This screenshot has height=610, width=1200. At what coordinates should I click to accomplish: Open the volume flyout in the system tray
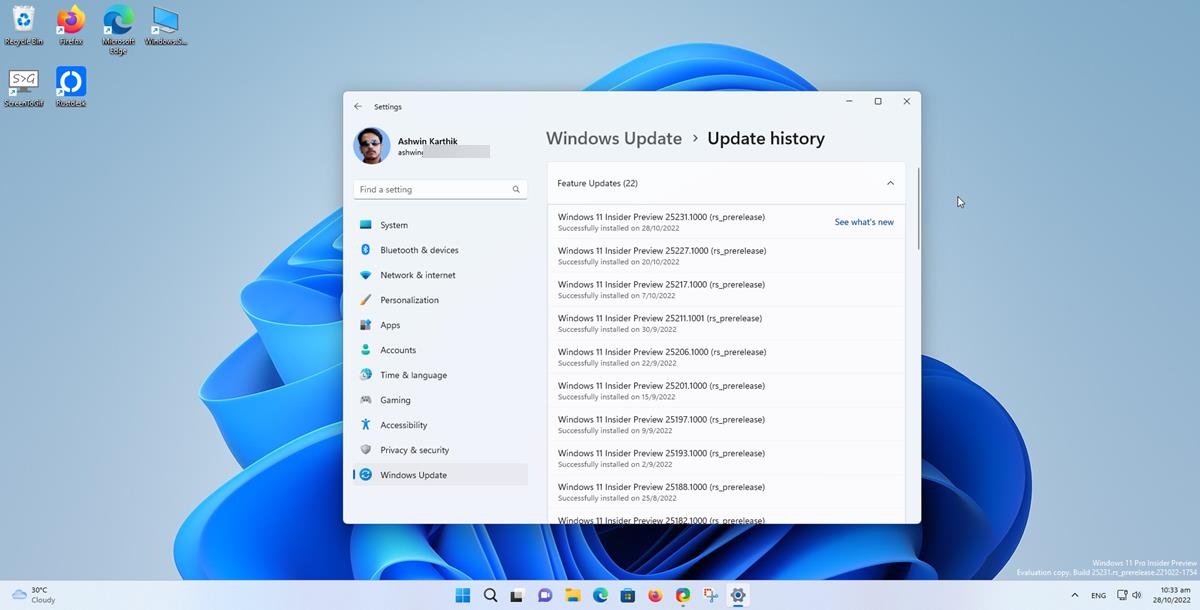coord(1137,595)
